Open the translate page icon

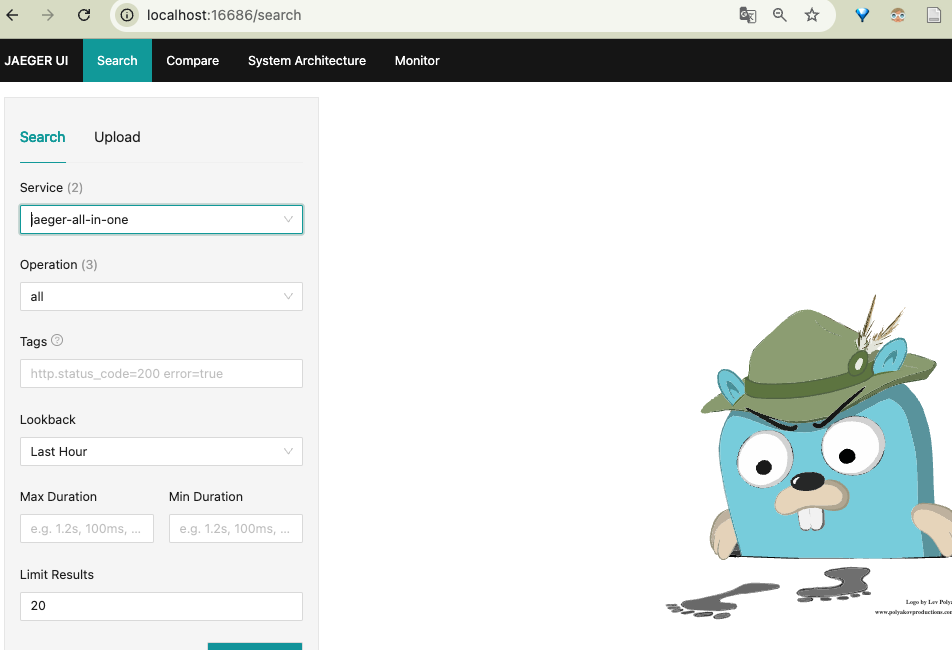(x=747, y=15)
